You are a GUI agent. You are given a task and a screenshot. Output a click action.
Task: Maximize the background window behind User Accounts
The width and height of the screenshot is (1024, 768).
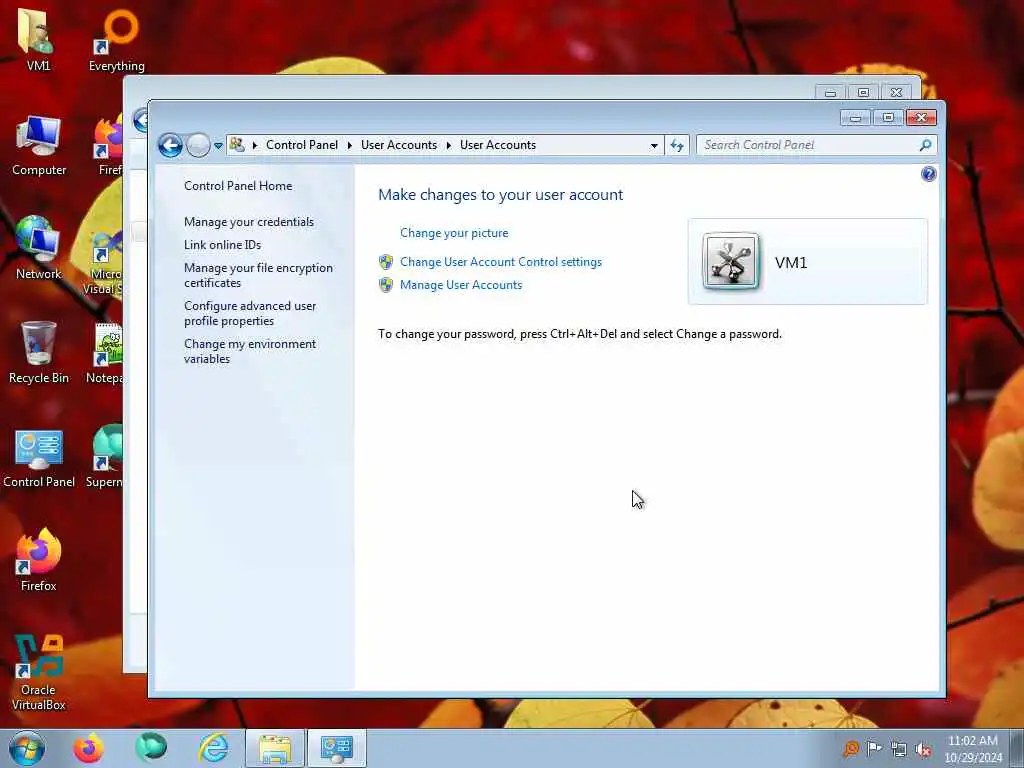coord(863,93)
